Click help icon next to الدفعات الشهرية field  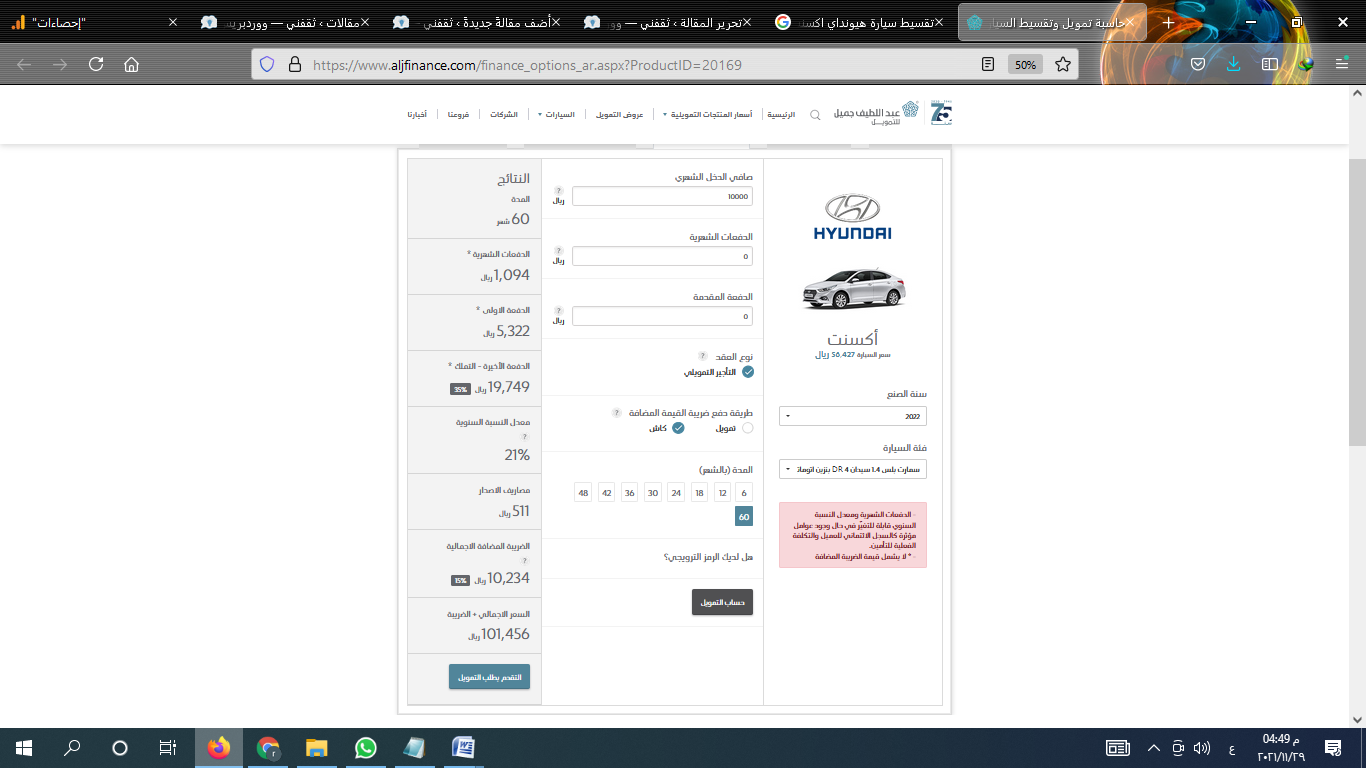[559, 250]
